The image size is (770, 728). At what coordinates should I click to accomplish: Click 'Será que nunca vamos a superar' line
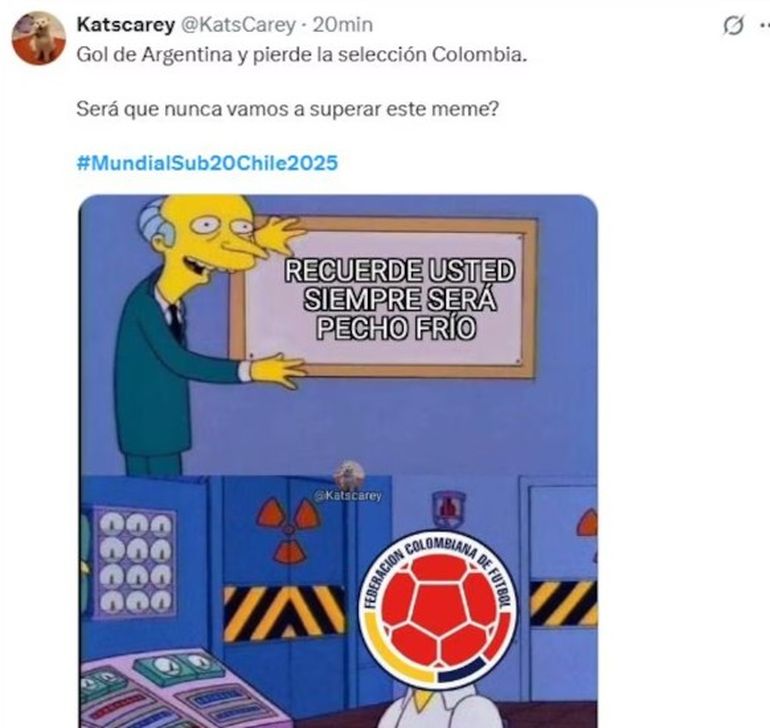click(287, 109)
